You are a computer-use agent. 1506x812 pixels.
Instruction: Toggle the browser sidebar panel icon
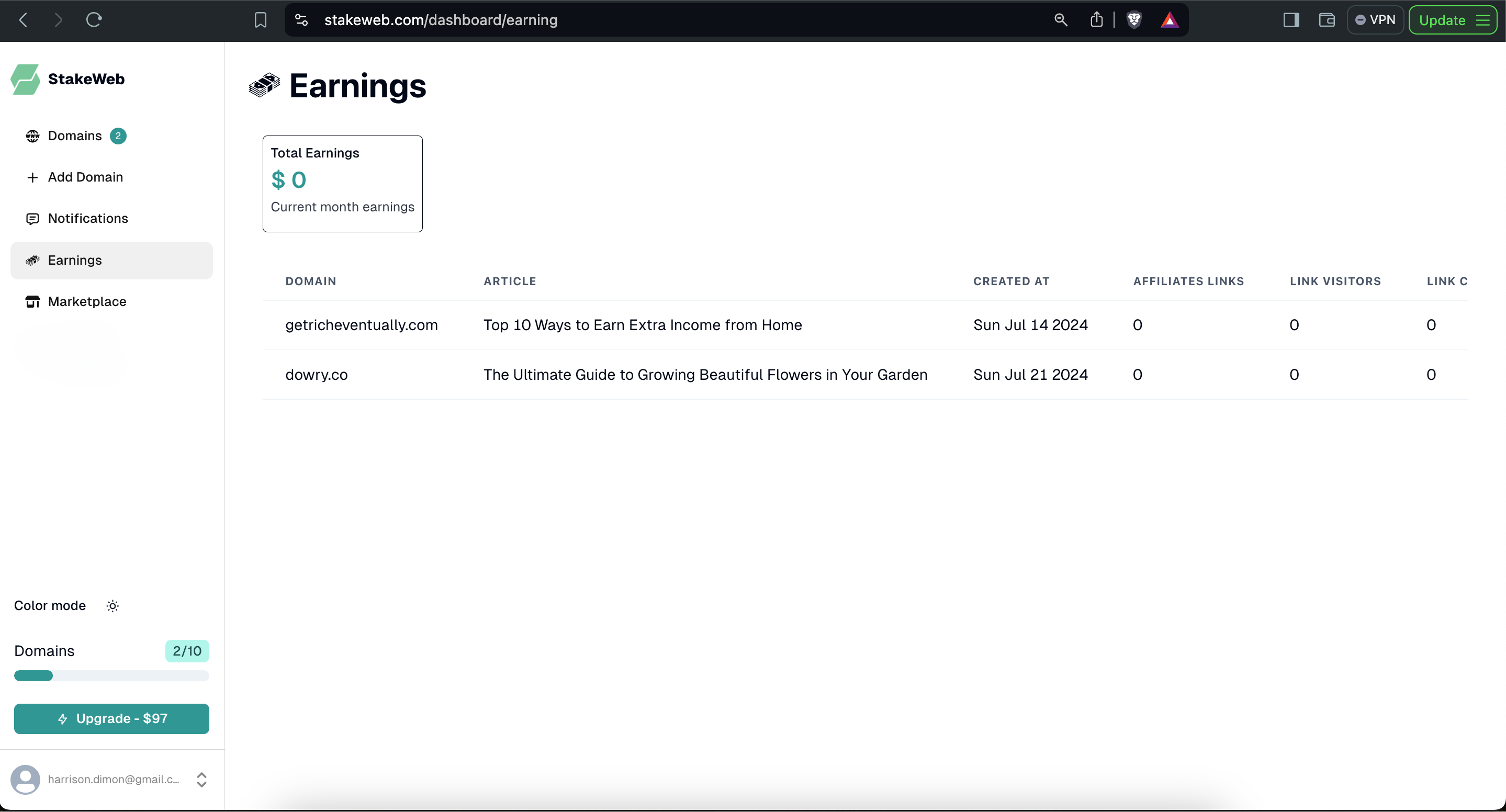[x=1291, y=20]
